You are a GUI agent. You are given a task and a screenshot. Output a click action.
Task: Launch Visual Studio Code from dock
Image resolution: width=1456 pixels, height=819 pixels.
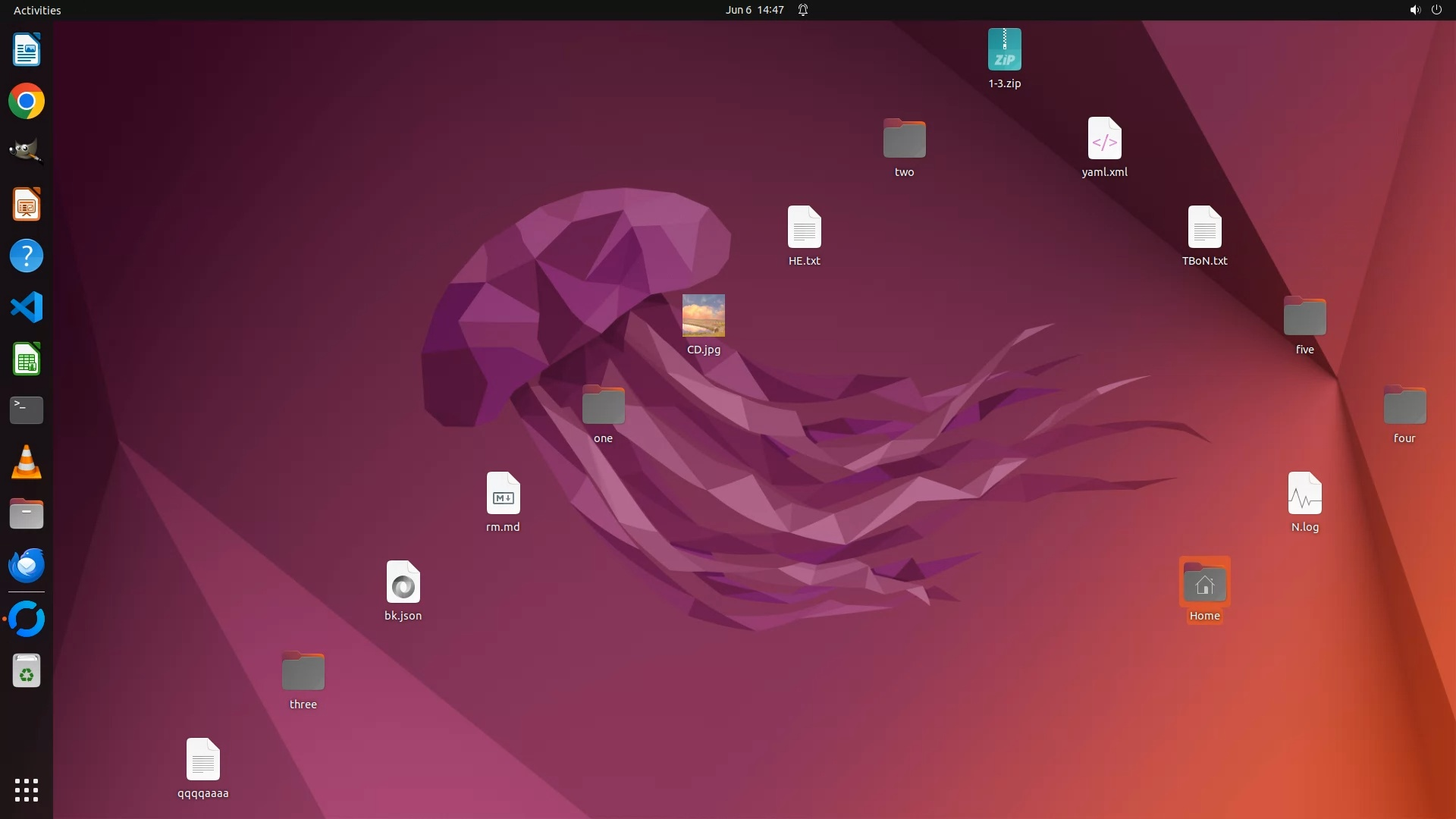point(27,308)
